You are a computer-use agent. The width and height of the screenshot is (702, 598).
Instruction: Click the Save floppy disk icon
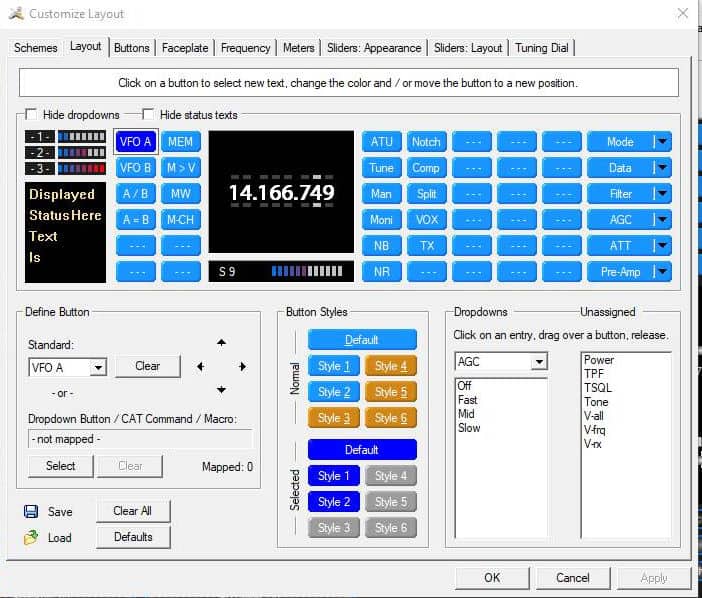point(31,511)
